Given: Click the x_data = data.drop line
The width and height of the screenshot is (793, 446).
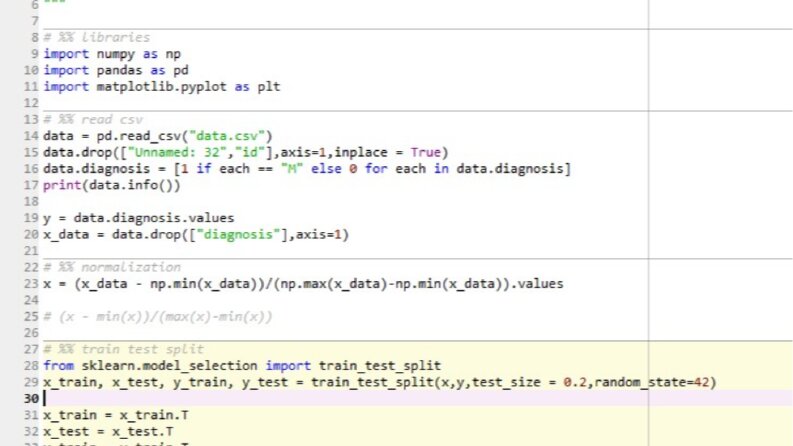Looking at the screenshot, I should [x=196, y=235].
